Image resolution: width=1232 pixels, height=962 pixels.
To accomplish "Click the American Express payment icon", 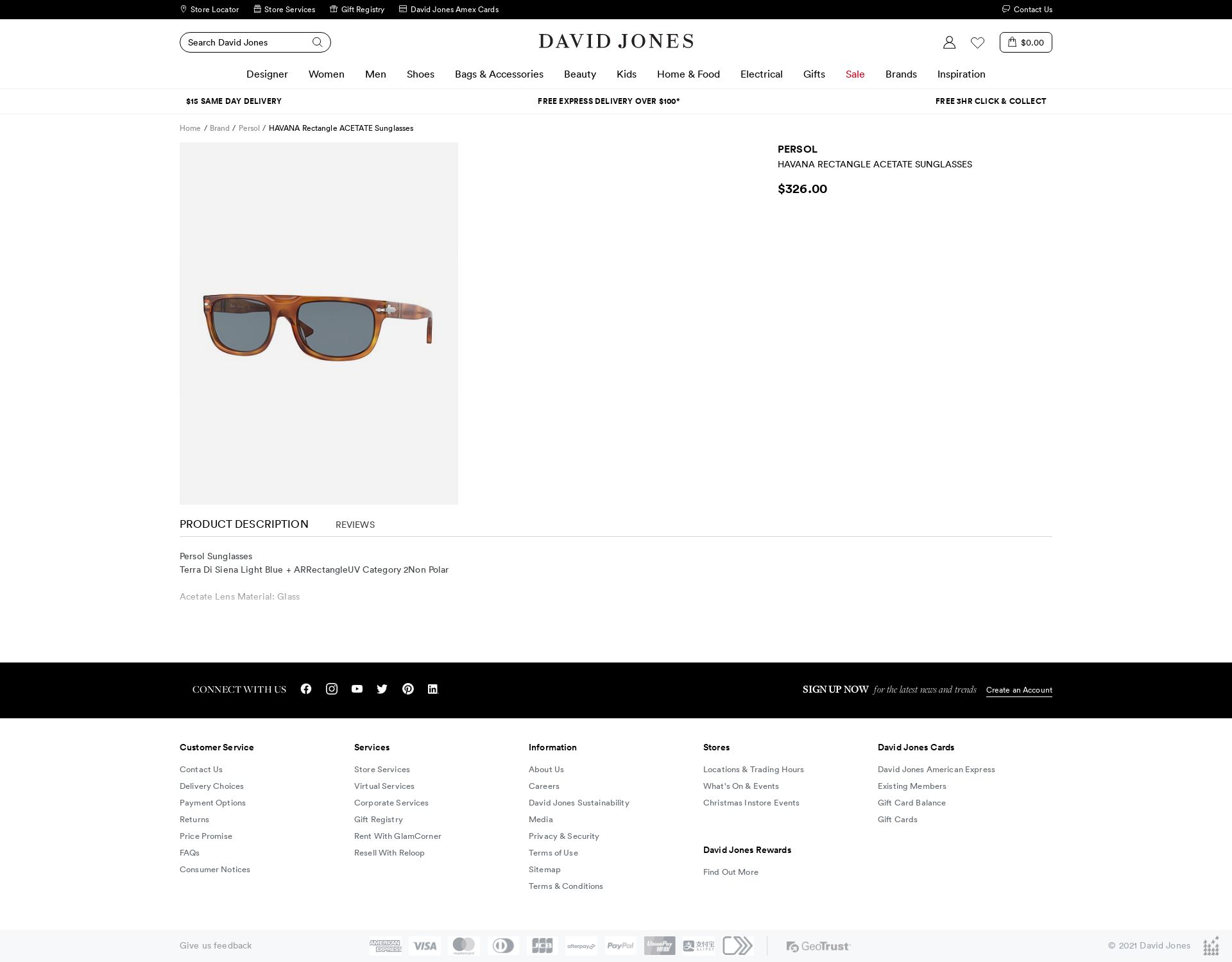I will pyautogui.click(x=386, y=946).
